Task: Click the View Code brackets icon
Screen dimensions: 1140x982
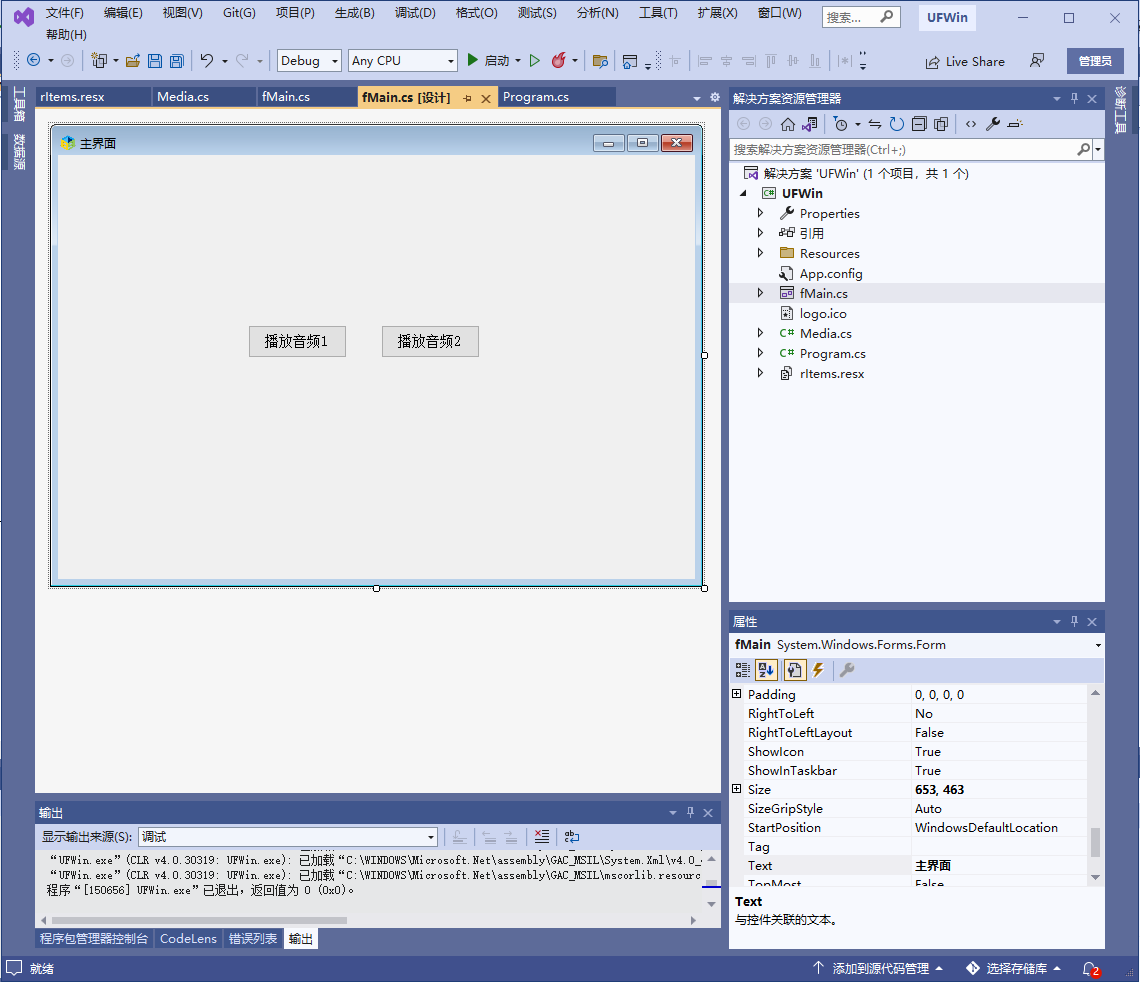Action: pyautogui.click(x=971, y=124)
